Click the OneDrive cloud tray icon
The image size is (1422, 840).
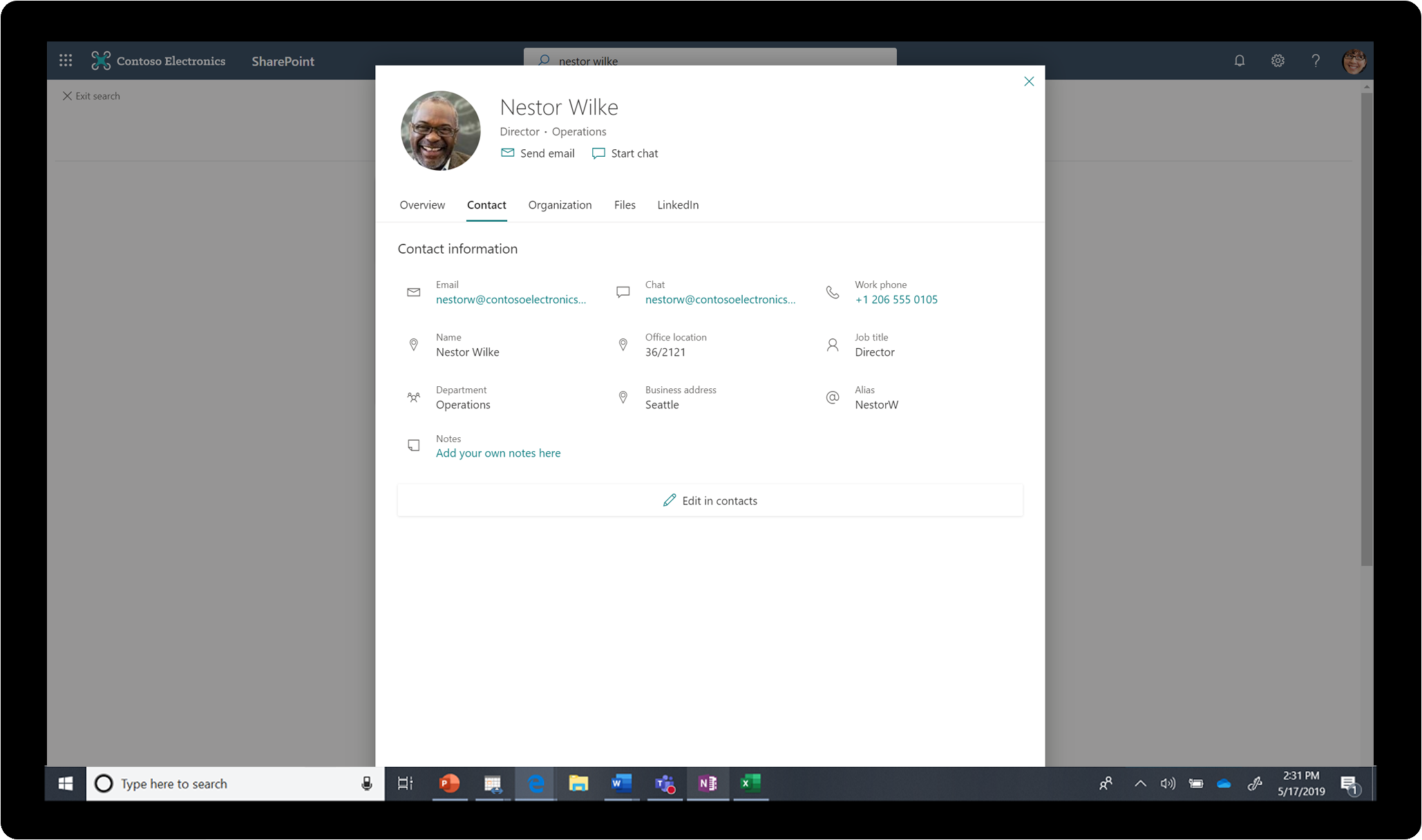(1224, 783)
